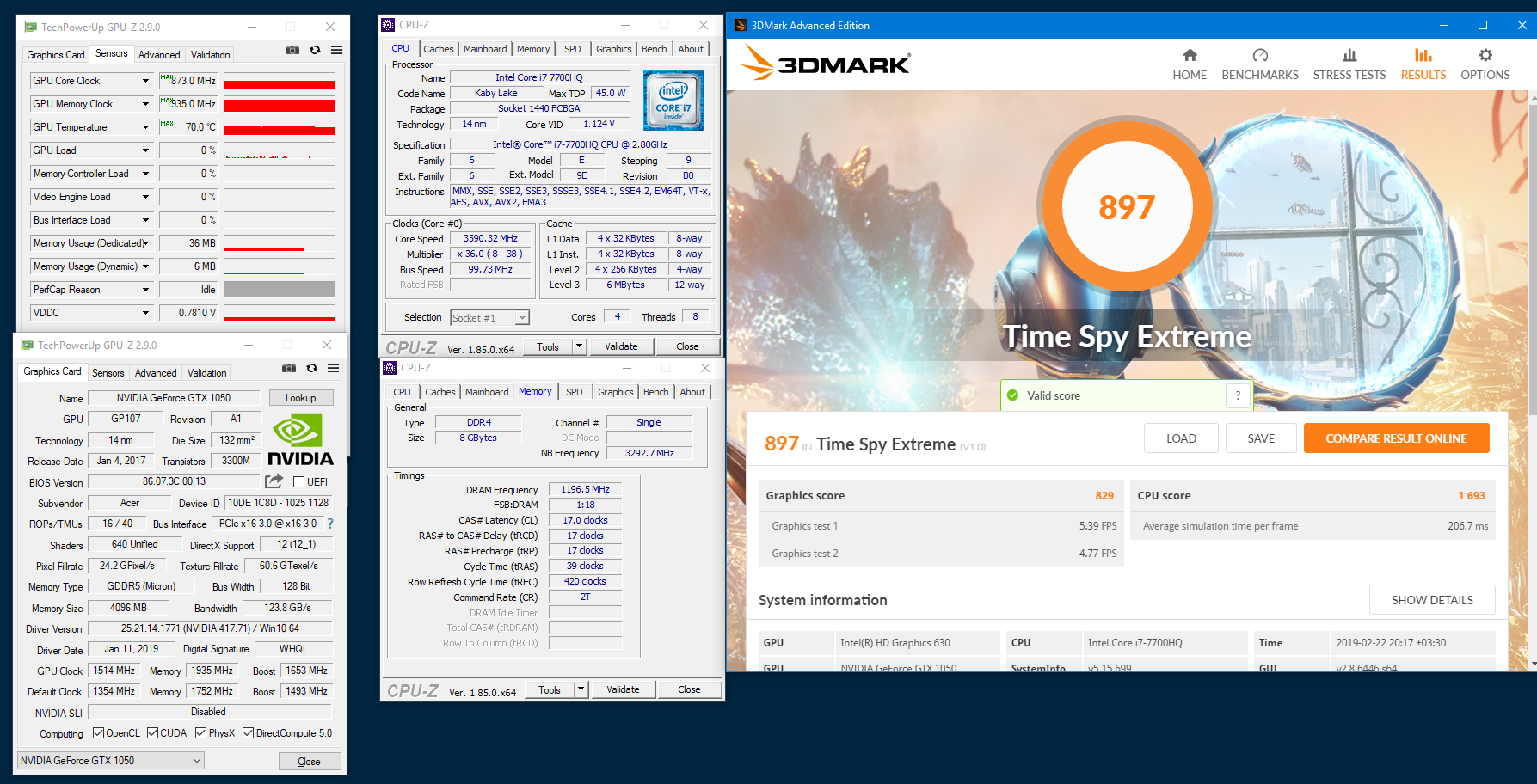The image size is (1537, 784).
Task: Click the GPU Temperature sensor graph
Action: click(x=280, y=127)
